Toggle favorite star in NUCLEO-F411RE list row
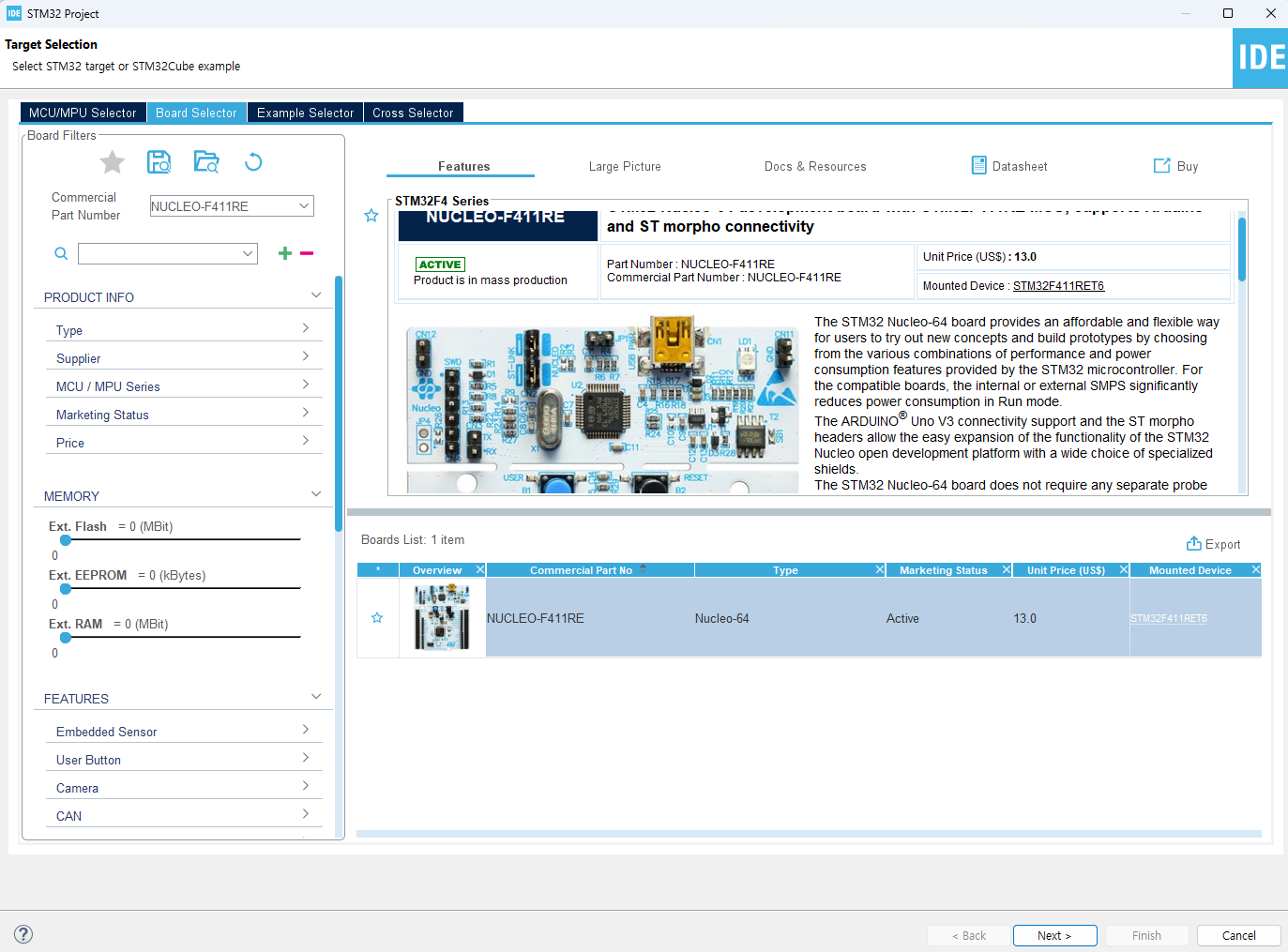The width and height of the screenshot is (1288, 952). pos(377,618)
